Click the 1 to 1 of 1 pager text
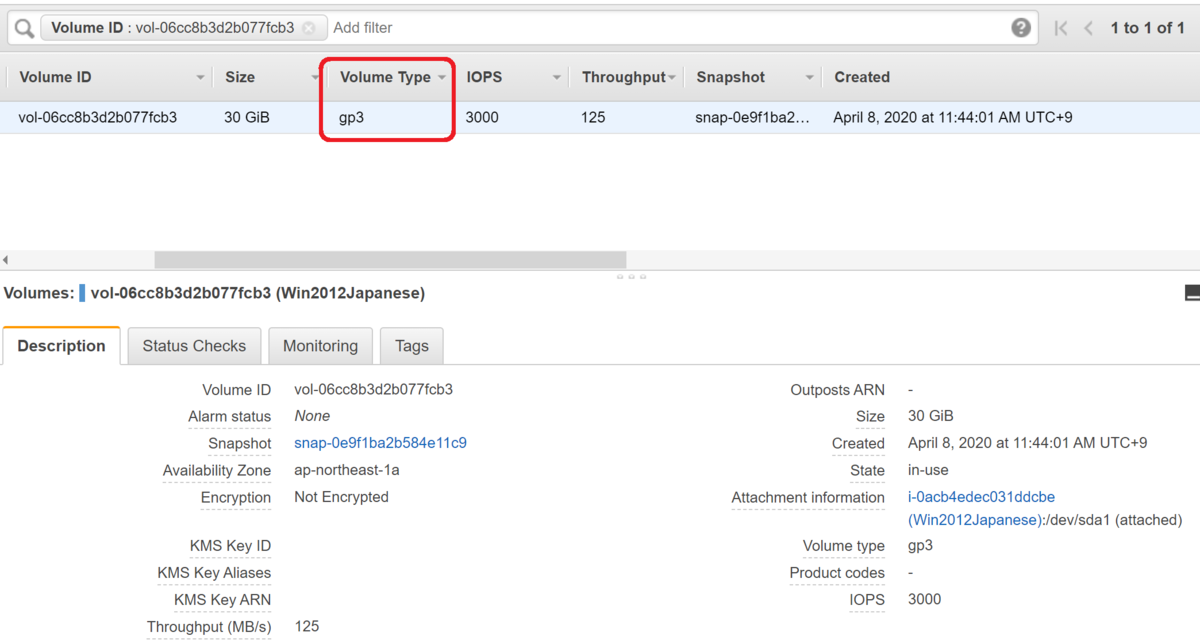This screenshot has width=1200, height=640. (x=1148, y=28)
